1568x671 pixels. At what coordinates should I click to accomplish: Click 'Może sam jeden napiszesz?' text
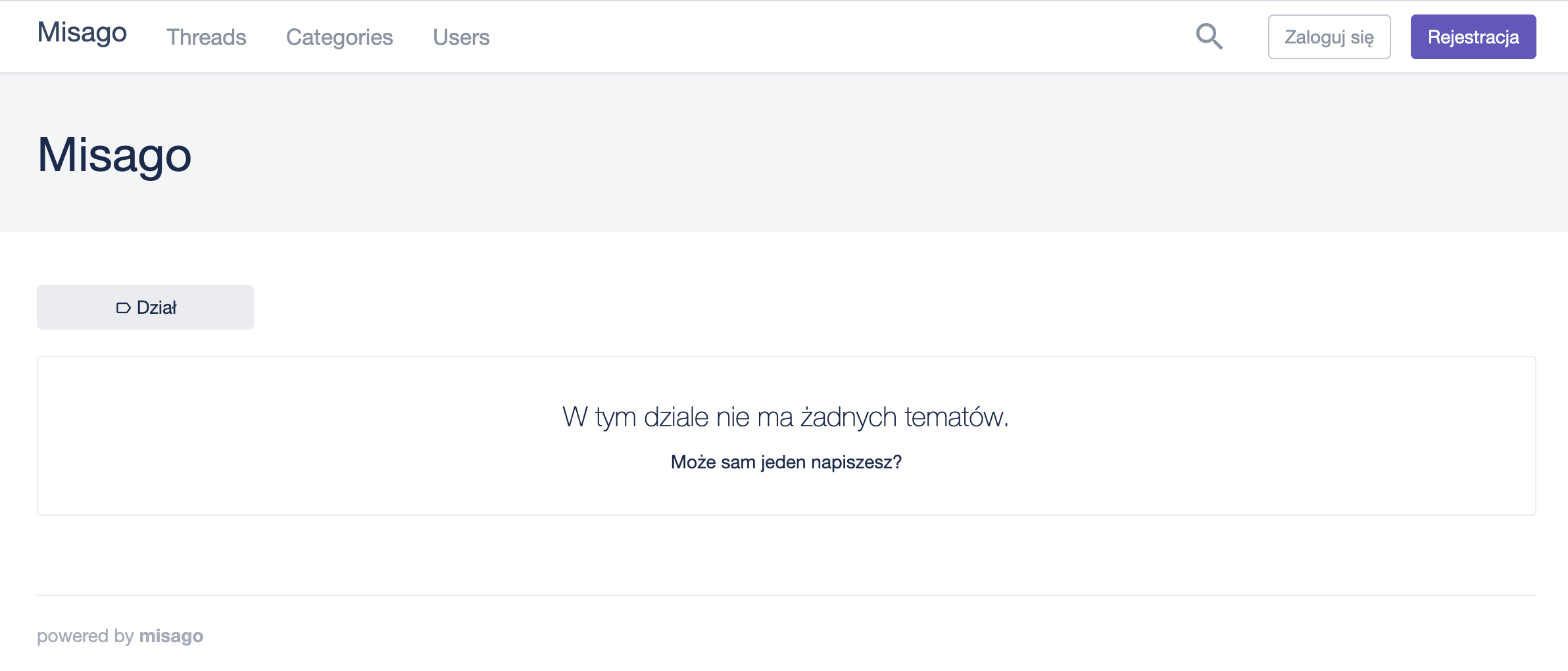[x=785, y=462]
